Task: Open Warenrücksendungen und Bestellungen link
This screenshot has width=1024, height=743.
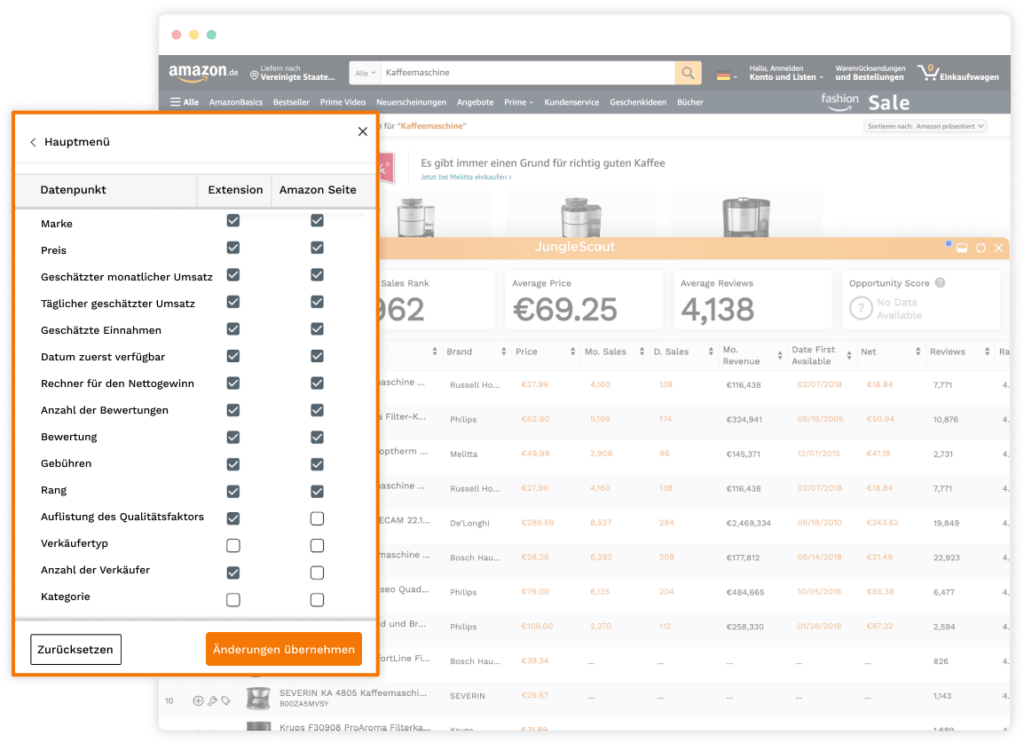Action: [x=870, y=72]
